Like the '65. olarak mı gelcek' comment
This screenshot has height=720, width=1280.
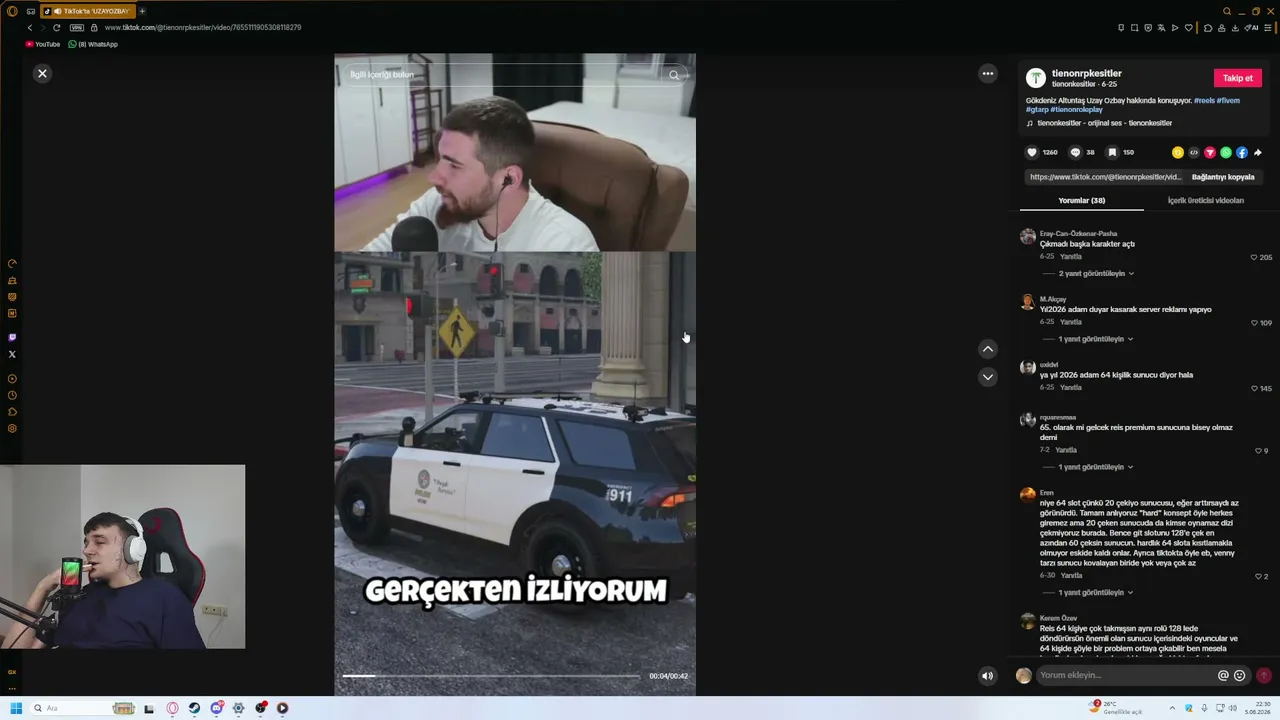coord(1258,450)
